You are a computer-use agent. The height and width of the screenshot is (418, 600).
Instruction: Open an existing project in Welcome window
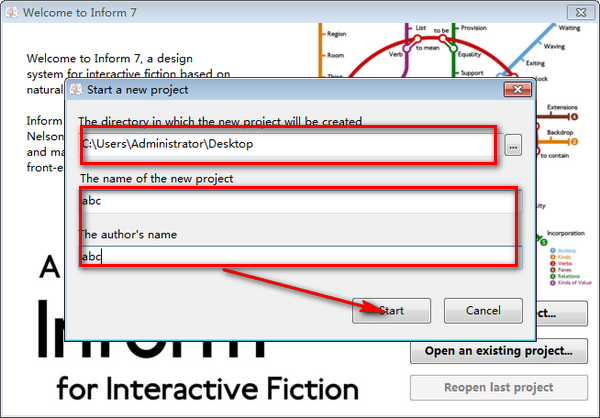coord(499,351)
